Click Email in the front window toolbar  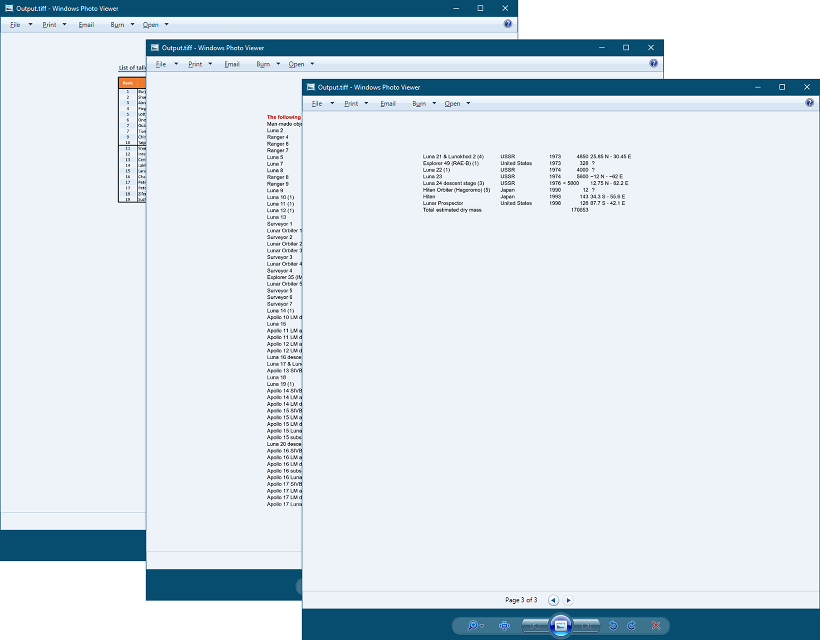[388, 104]
